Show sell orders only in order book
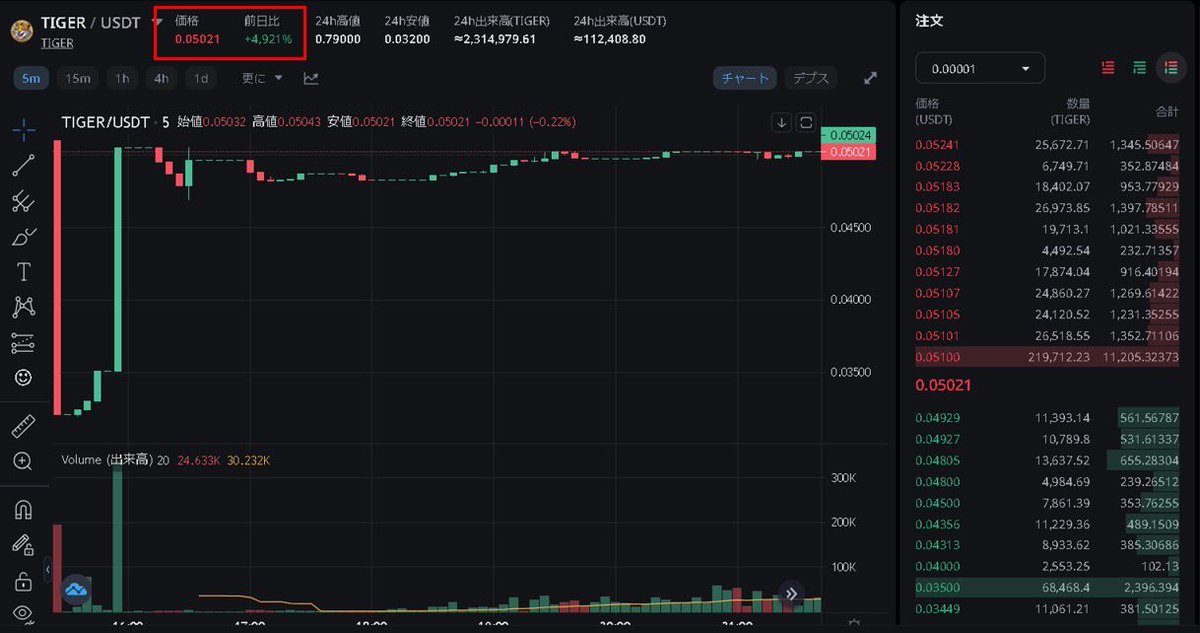Viewport: 1200px width, 633px height. (1108, 68)
